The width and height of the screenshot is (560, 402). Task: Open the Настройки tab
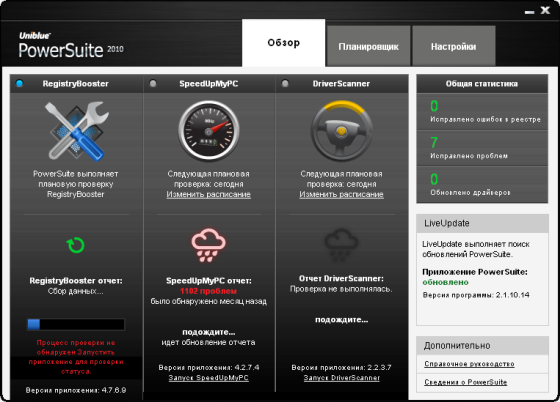(454, 46)
